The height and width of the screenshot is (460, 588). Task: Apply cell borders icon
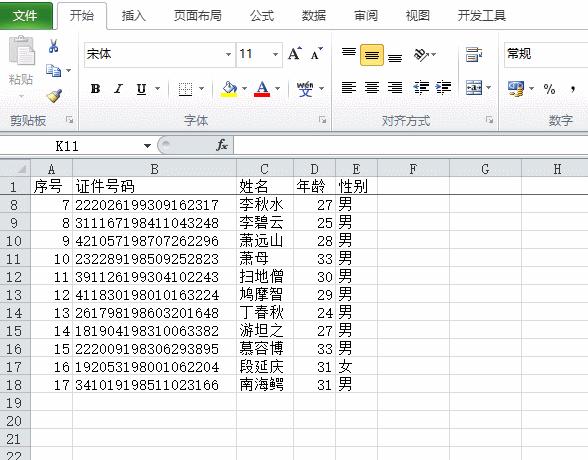tap(185, 89)
